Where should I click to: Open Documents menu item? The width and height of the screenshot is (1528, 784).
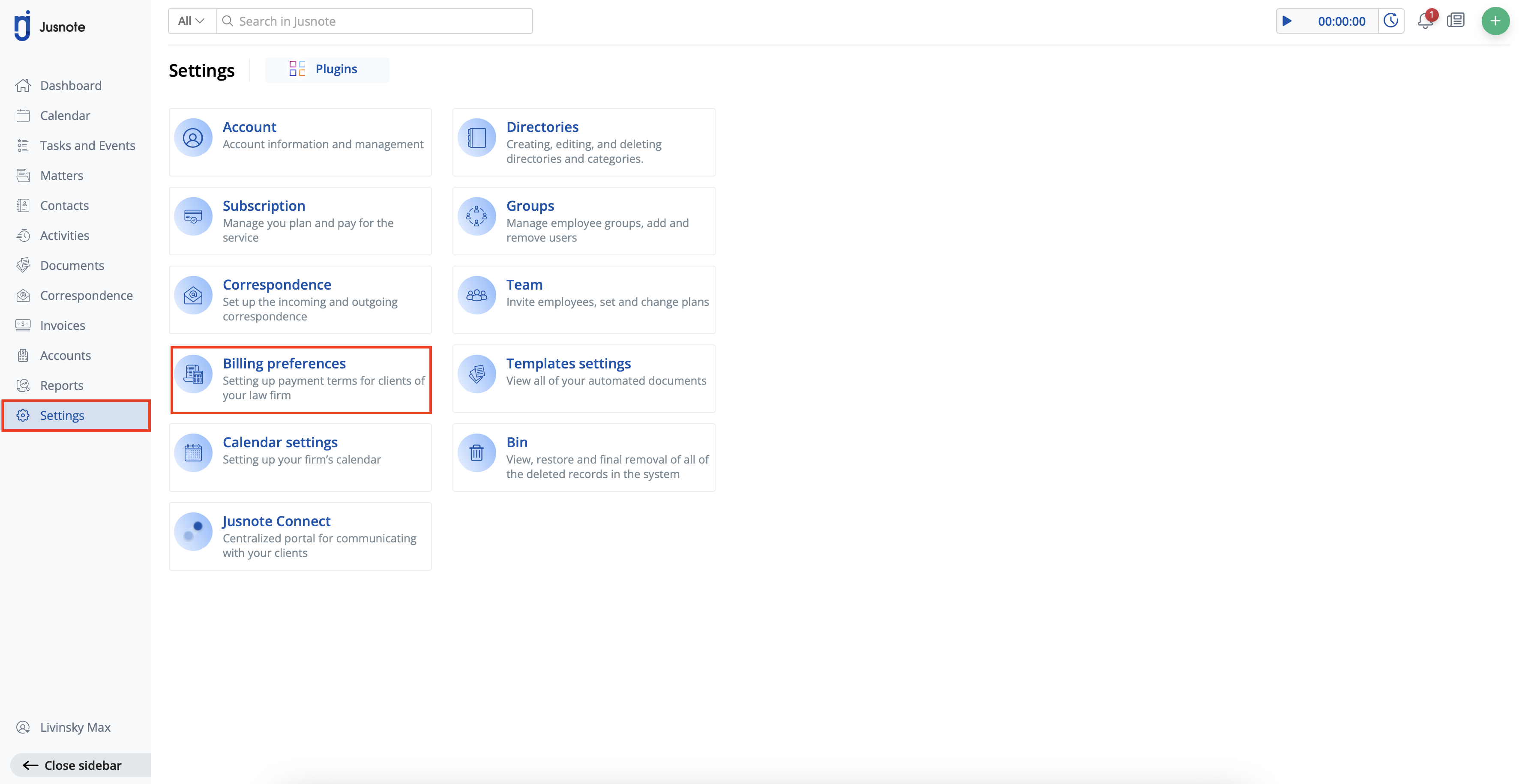click(72, 265)
